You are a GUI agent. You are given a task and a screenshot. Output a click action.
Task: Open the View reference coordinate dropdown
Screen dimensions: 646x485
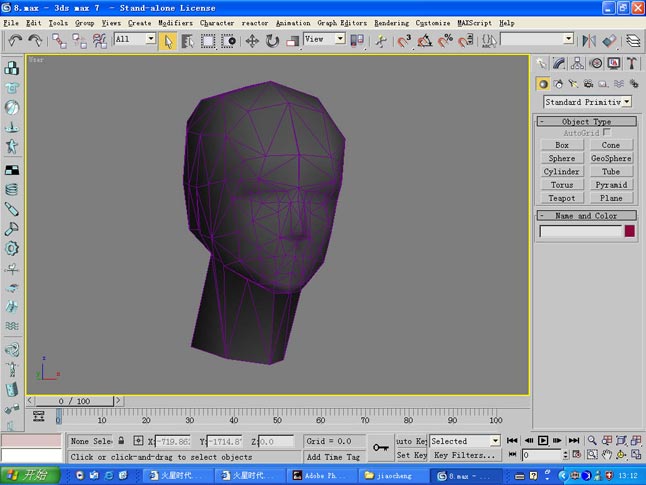(x=340, y=39)
